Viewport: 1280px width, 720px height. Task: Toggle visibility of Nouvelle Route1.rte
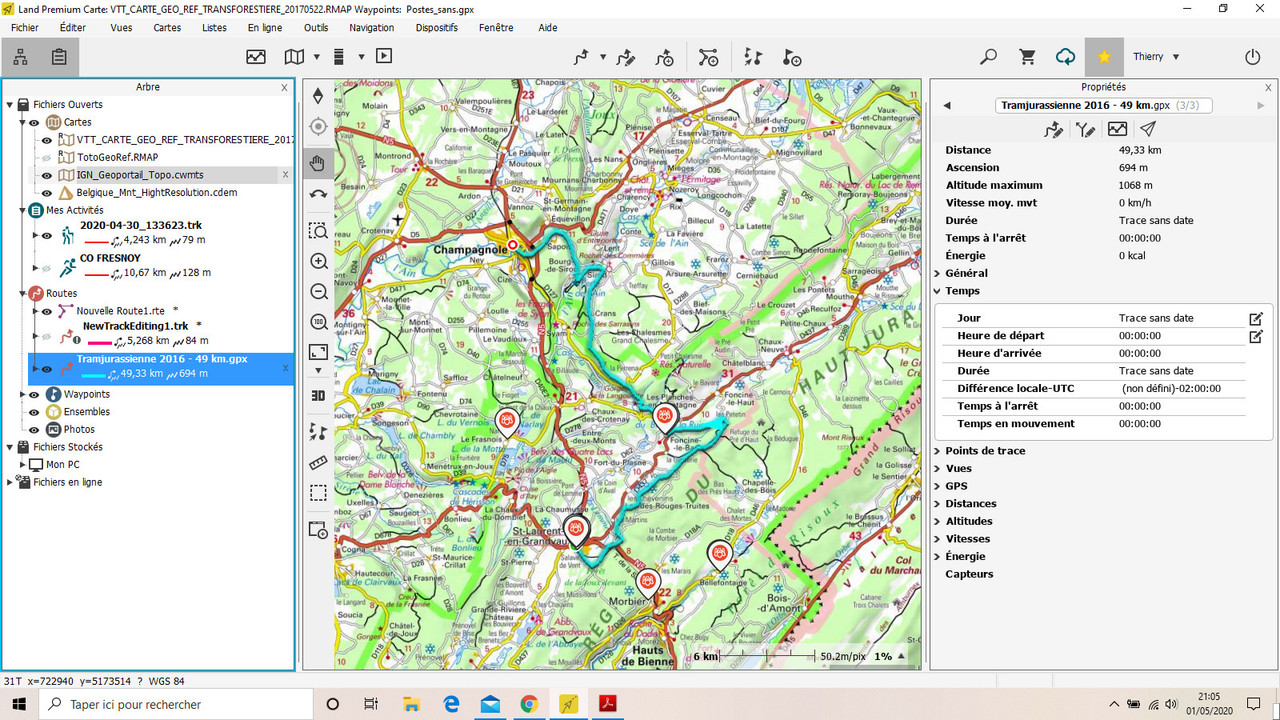click(46, 311)
